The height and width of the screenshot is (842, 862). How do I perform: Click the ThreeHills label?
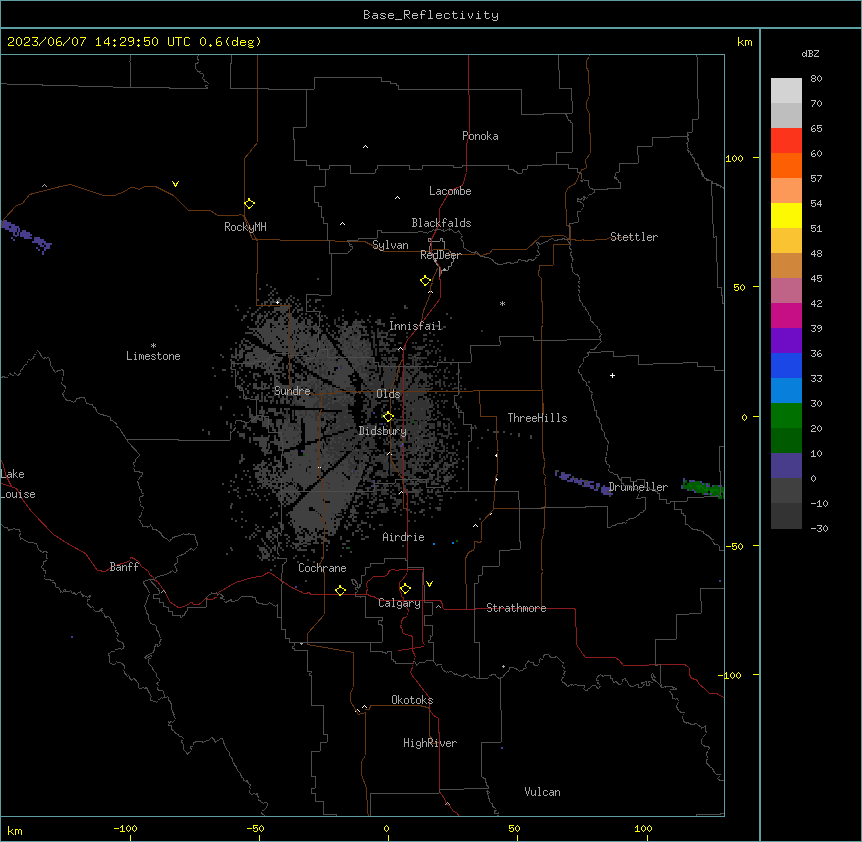(x=537, y=418)
